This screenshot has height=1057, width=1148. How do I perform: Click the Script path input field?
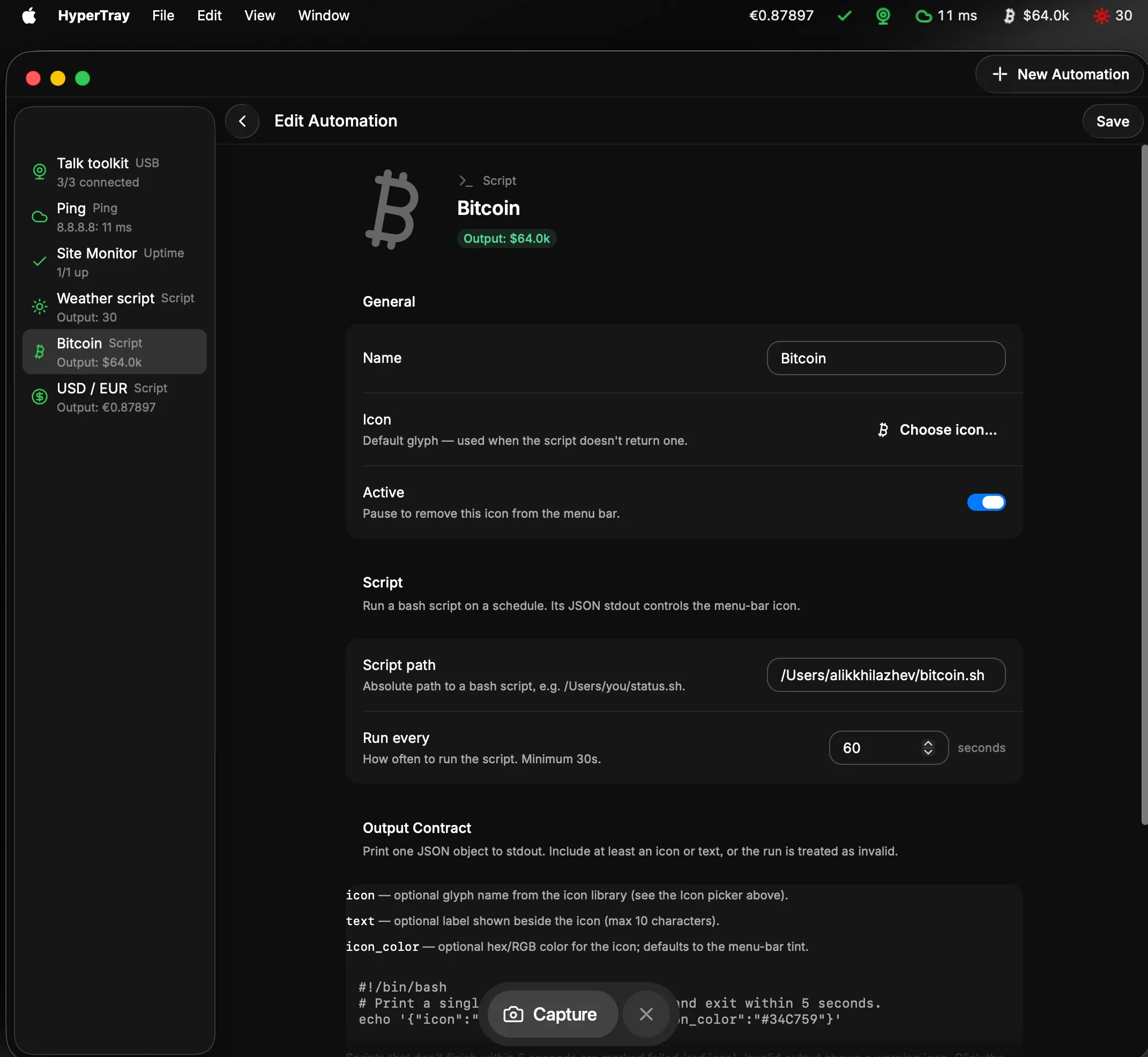click(886, 675)
